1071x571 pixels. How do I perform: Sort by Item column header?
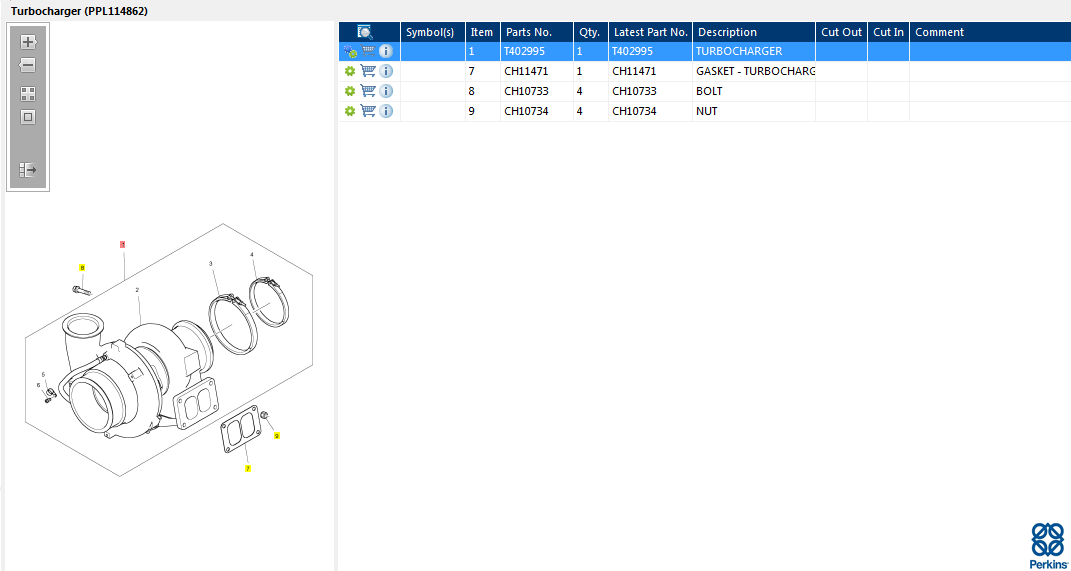[483, 32]
